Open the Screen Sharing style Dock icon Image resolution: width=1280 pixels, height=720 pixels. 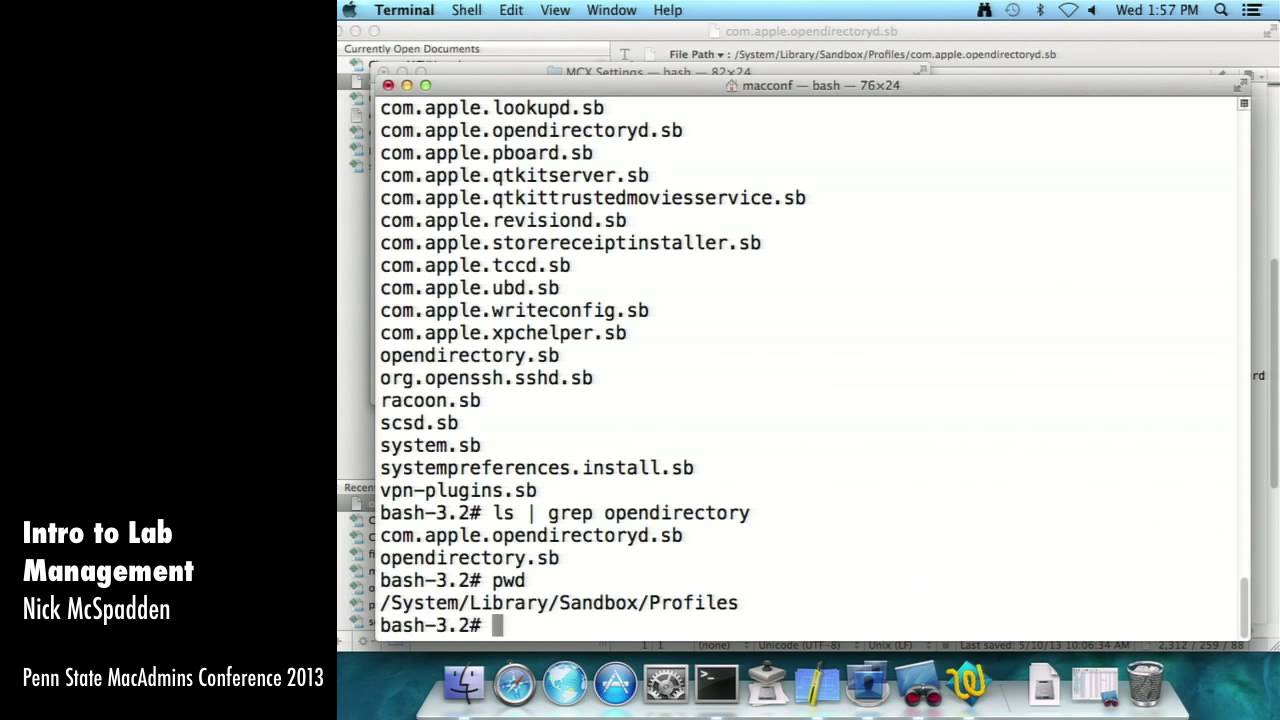(x=866, y=682)
